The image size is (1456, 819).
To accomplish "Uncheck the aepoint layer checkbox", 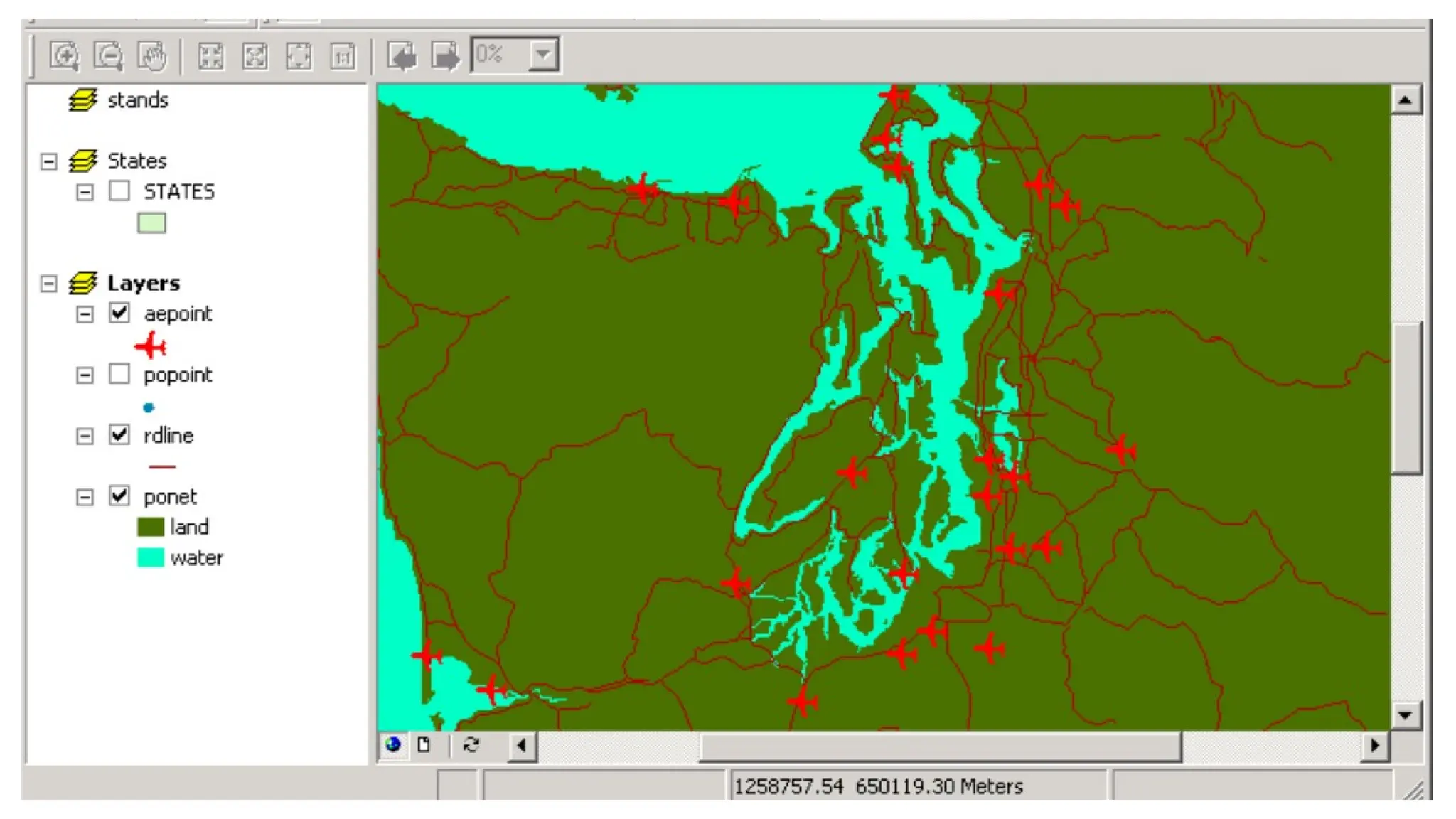I will [x=119, y=313].
